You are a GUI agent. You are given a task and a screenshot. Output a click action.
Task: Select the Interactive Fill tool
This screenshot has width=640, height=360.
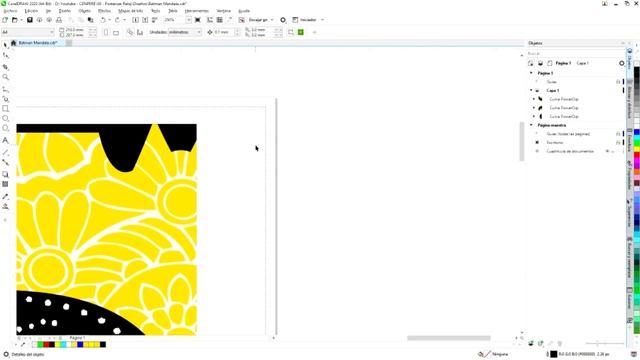[x=5, y=207]
